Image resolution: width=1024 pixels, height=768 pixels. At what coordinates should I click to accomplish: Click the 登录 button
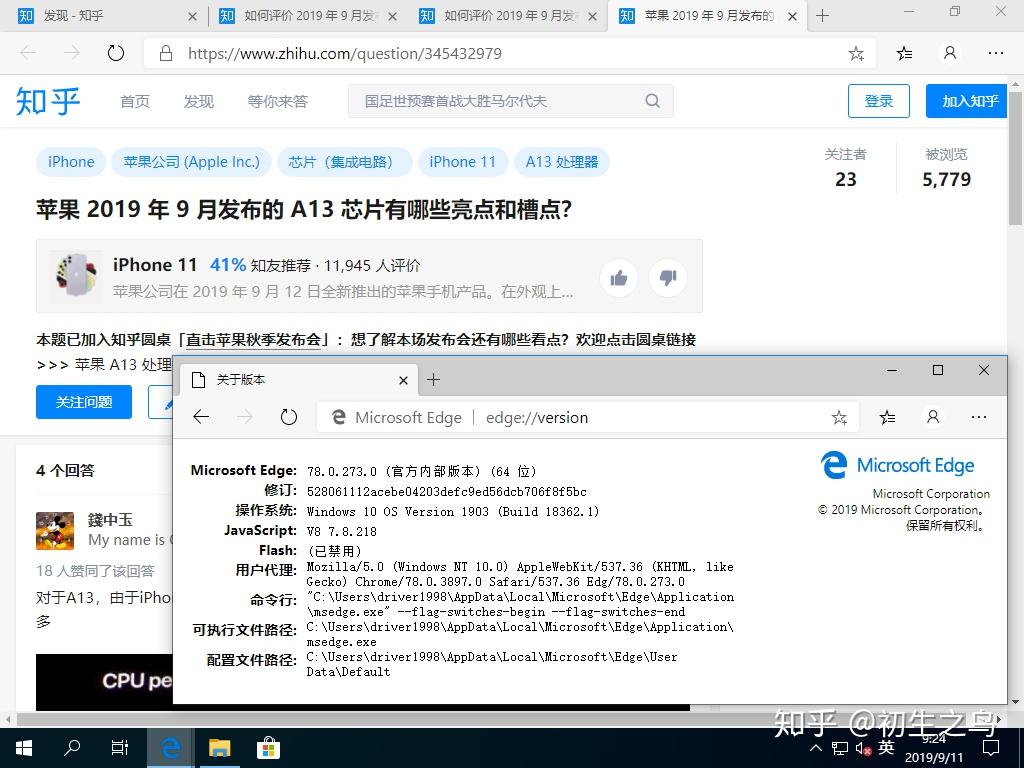click(x=878, y=101)
